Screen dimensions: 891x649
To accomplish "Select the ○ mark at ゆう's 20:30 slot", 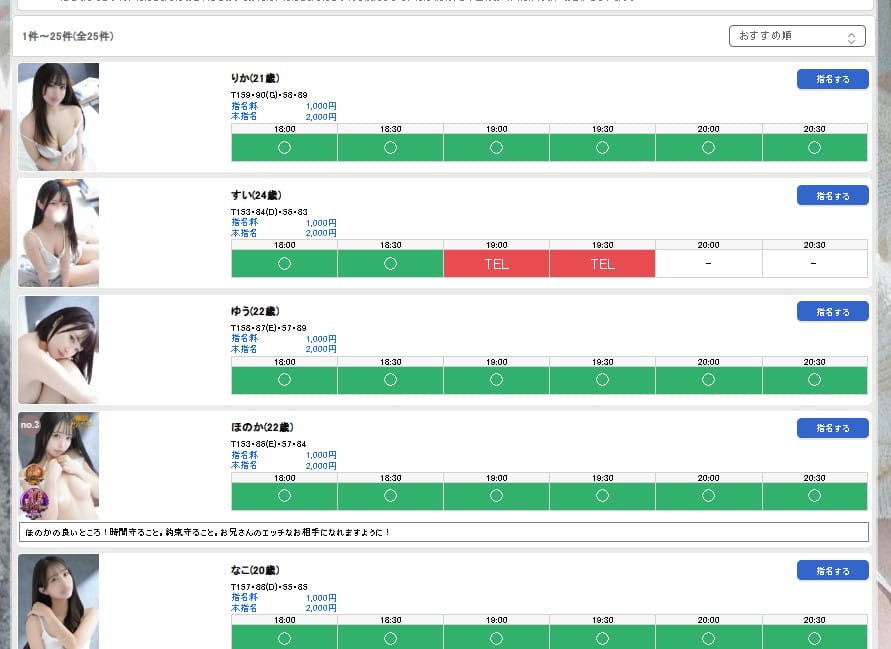I will [813, 380].
